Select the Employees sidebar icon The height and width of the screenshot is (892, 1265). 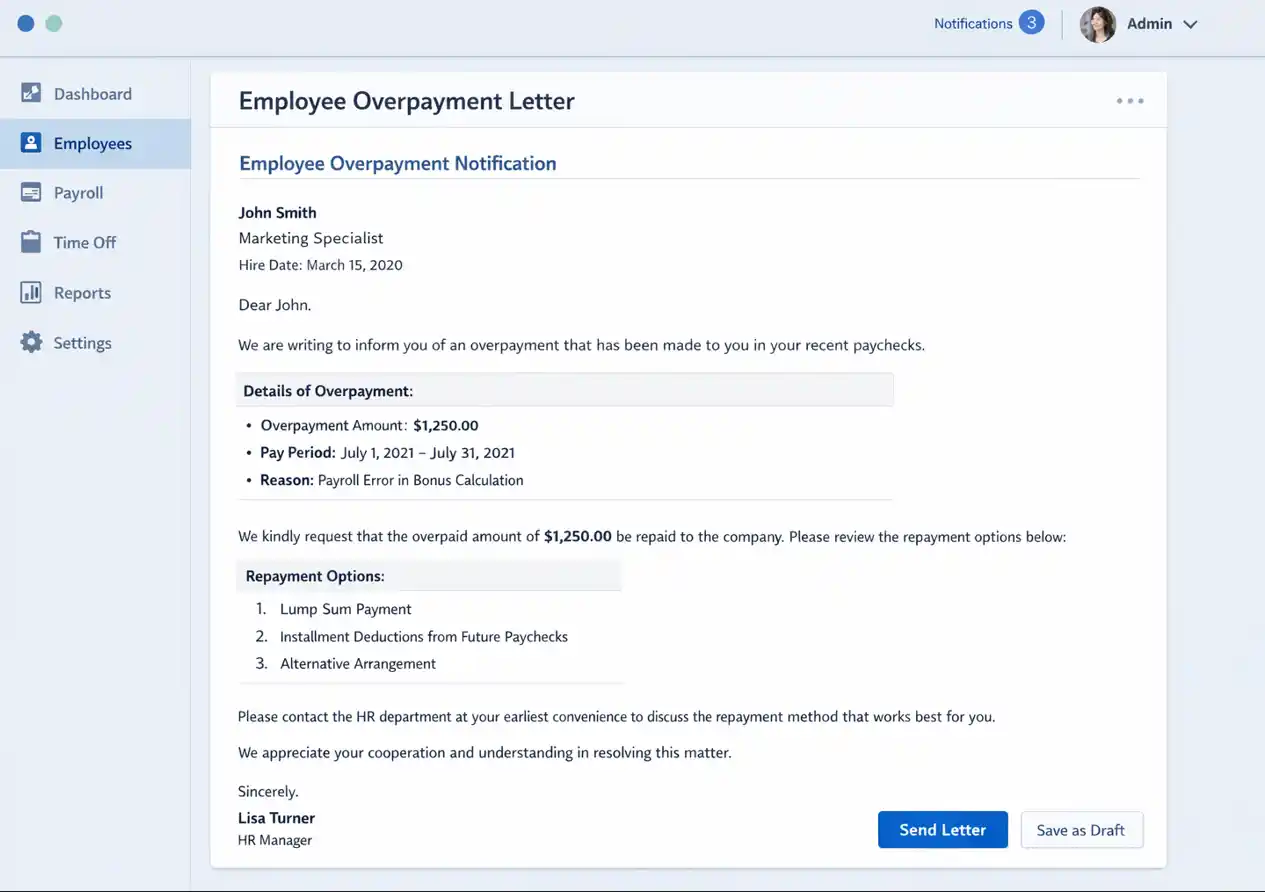point(31,142)
